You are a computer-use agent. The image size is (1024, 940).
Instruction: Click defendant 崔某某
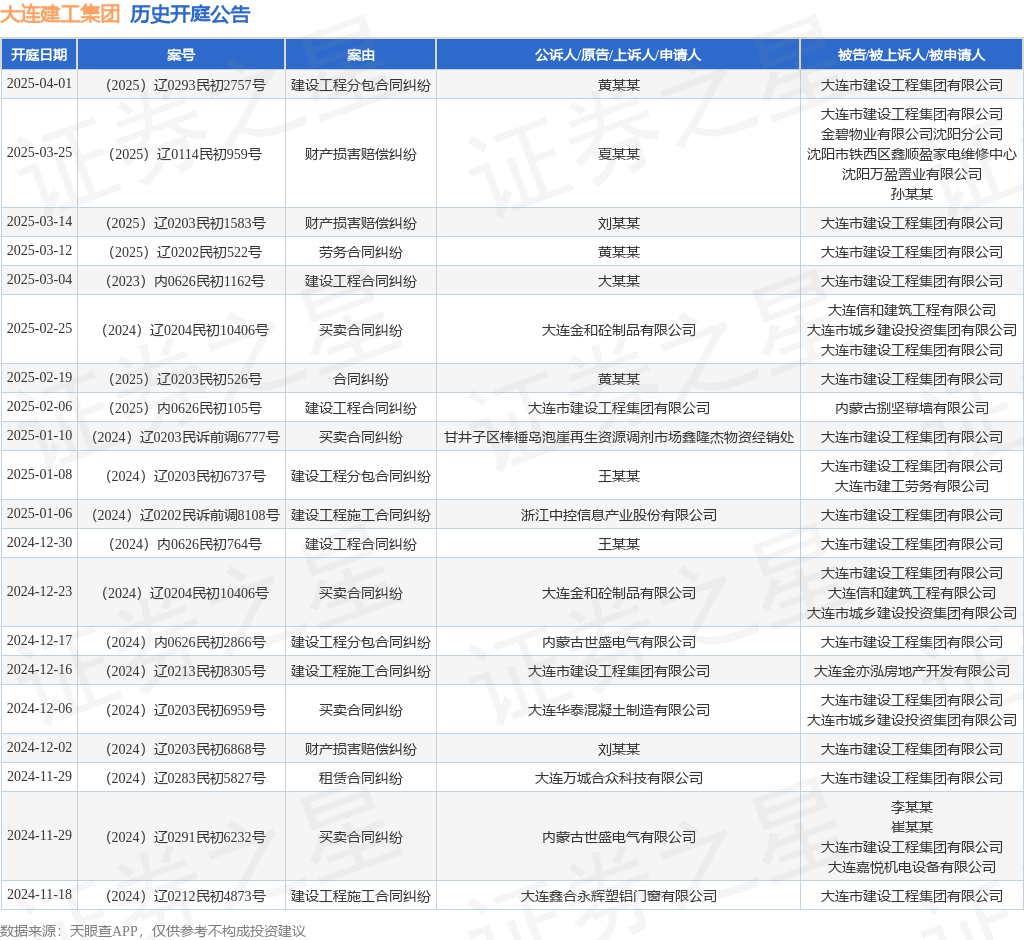pos(912,827)
